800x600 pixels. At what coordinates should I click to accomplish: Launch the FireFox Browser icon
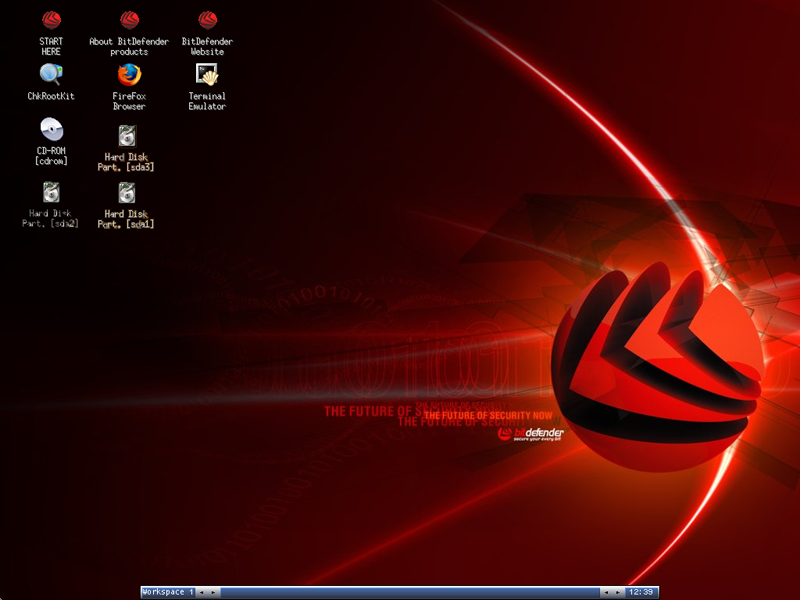point(129,75)
